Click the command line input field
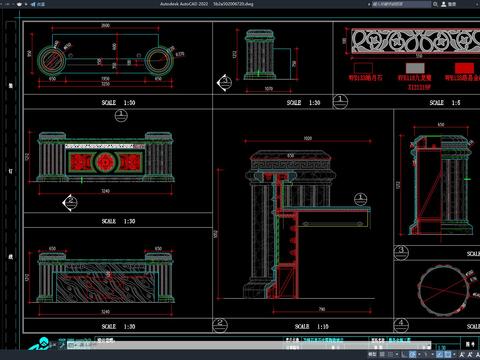This screenshot has width=480, height=360. pyautogui.click(x=248, y=345)
